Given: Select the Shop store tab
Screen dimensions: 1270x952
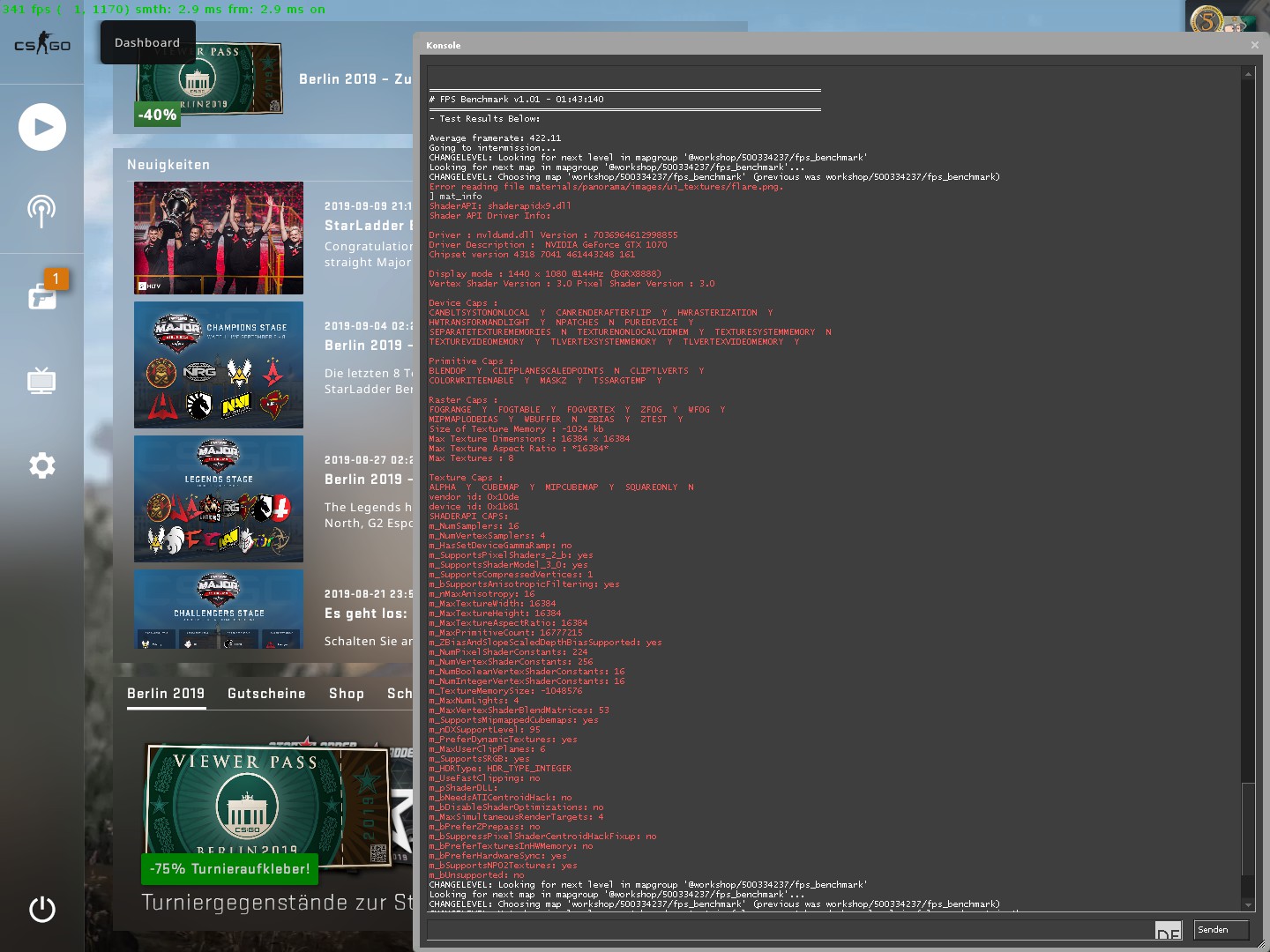Looking at the screenshot, I should [x=347, y=694].
